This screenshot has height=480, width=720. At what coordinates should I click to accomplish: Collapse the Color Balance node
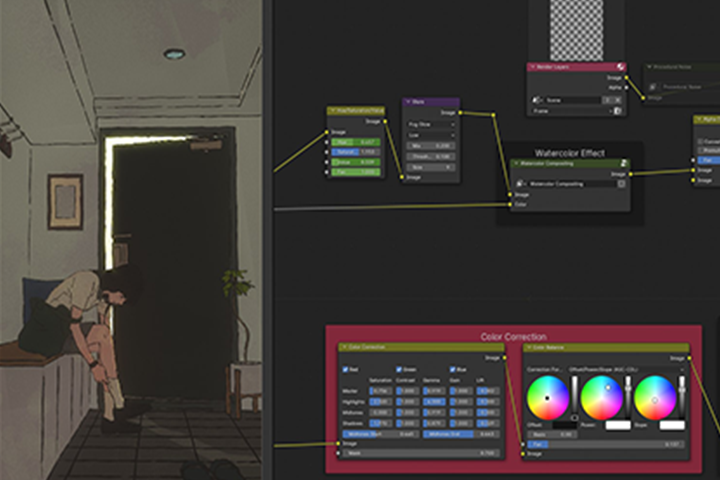point(529,347)
